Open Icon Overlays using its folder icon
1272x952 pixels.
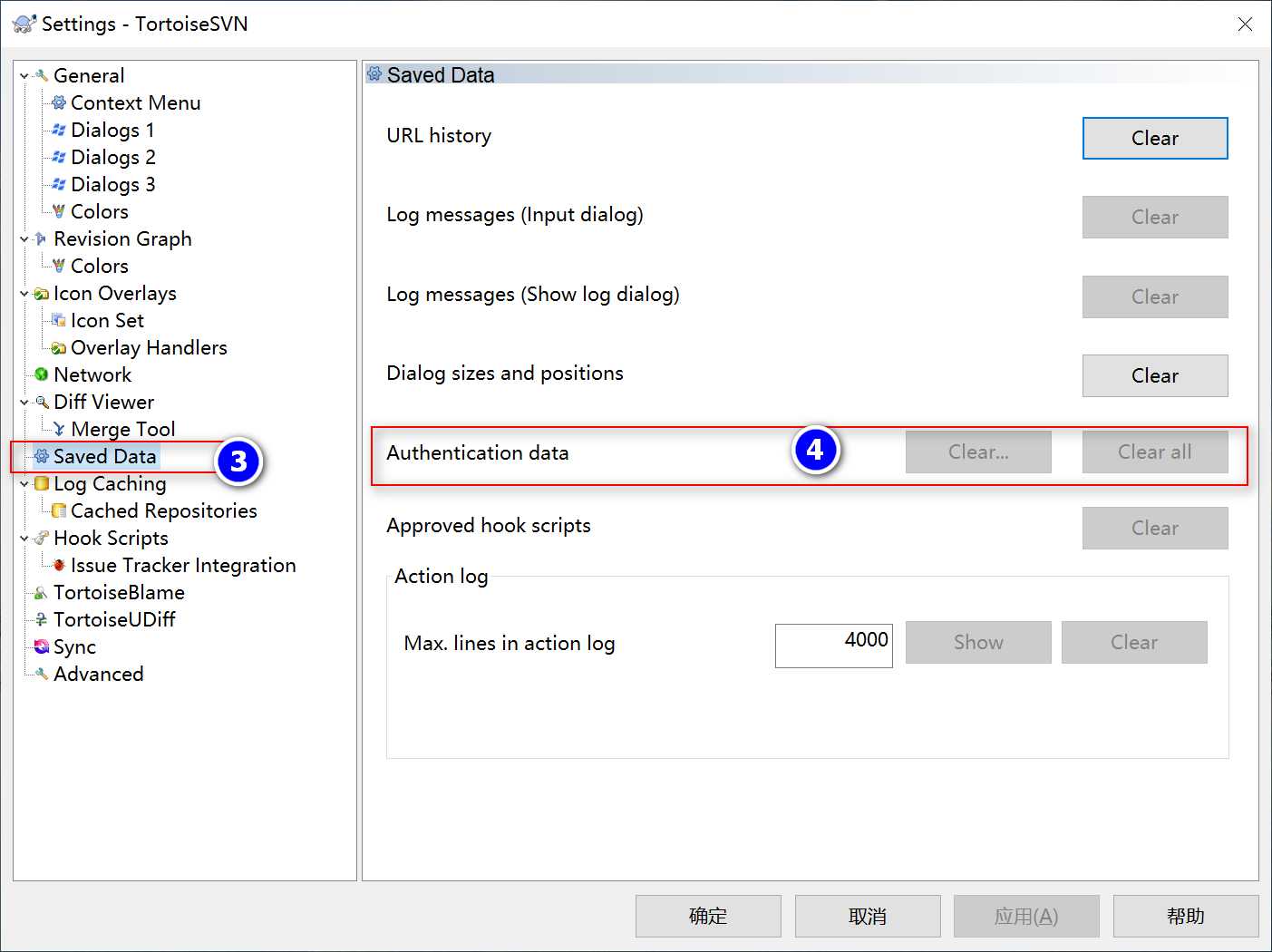(x=41, y=293)
